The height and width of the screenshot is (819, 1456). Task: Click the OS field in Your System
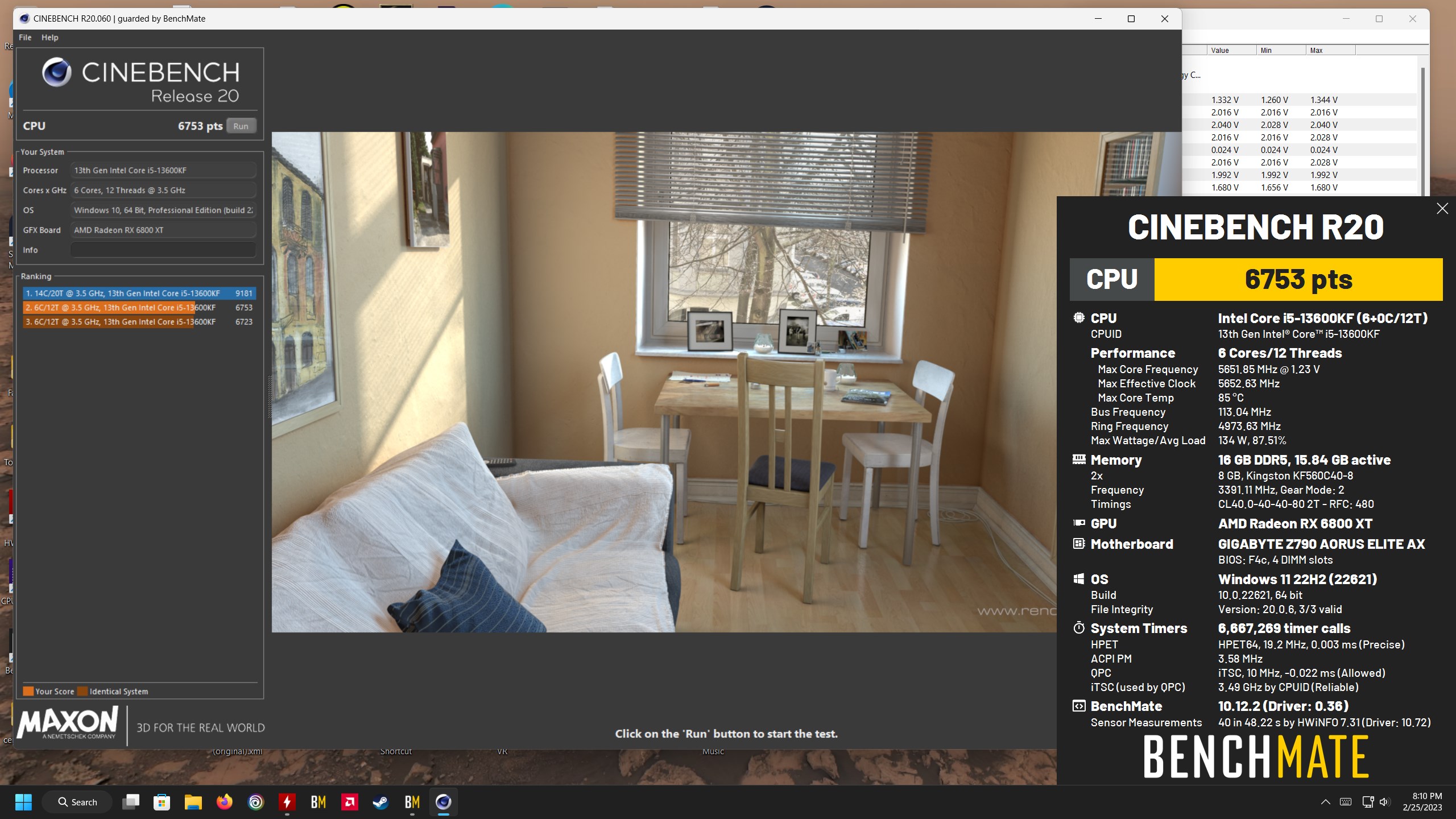(163, 210)
